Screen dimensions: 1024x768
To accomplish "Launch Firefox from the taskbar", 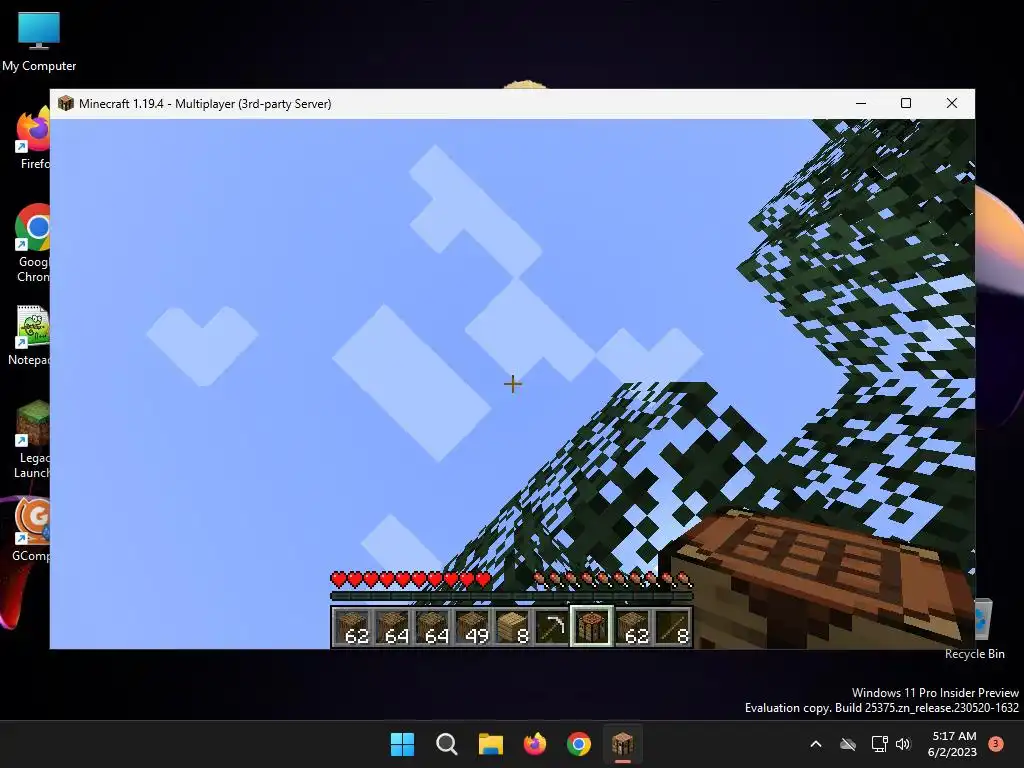I will [535, 744].
